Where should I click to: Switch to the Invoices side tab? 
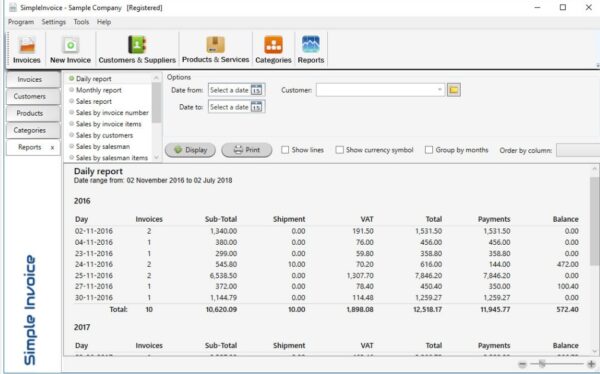pos(33,80)
